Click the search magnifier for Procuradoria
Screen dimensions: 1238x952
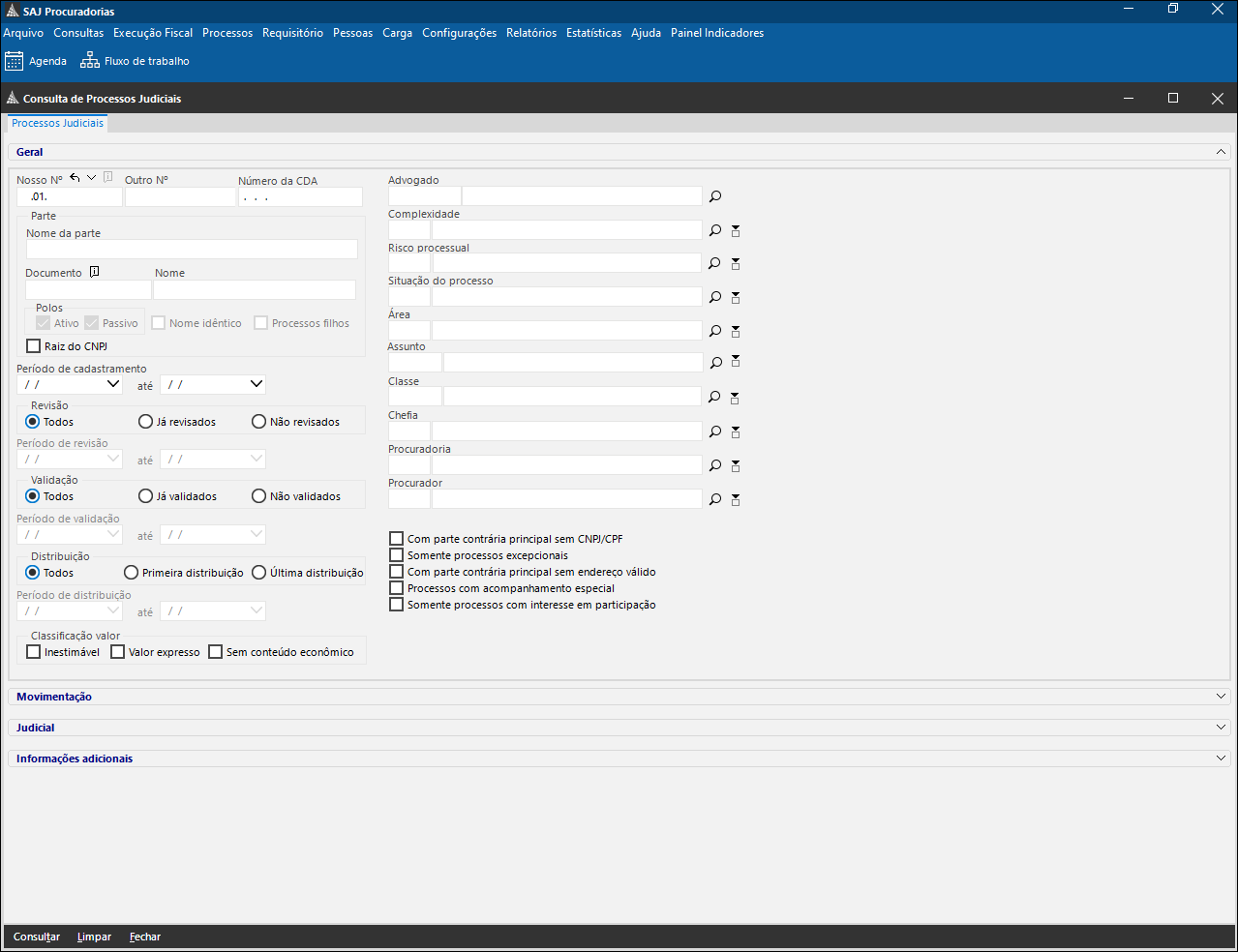coord(715,465)
